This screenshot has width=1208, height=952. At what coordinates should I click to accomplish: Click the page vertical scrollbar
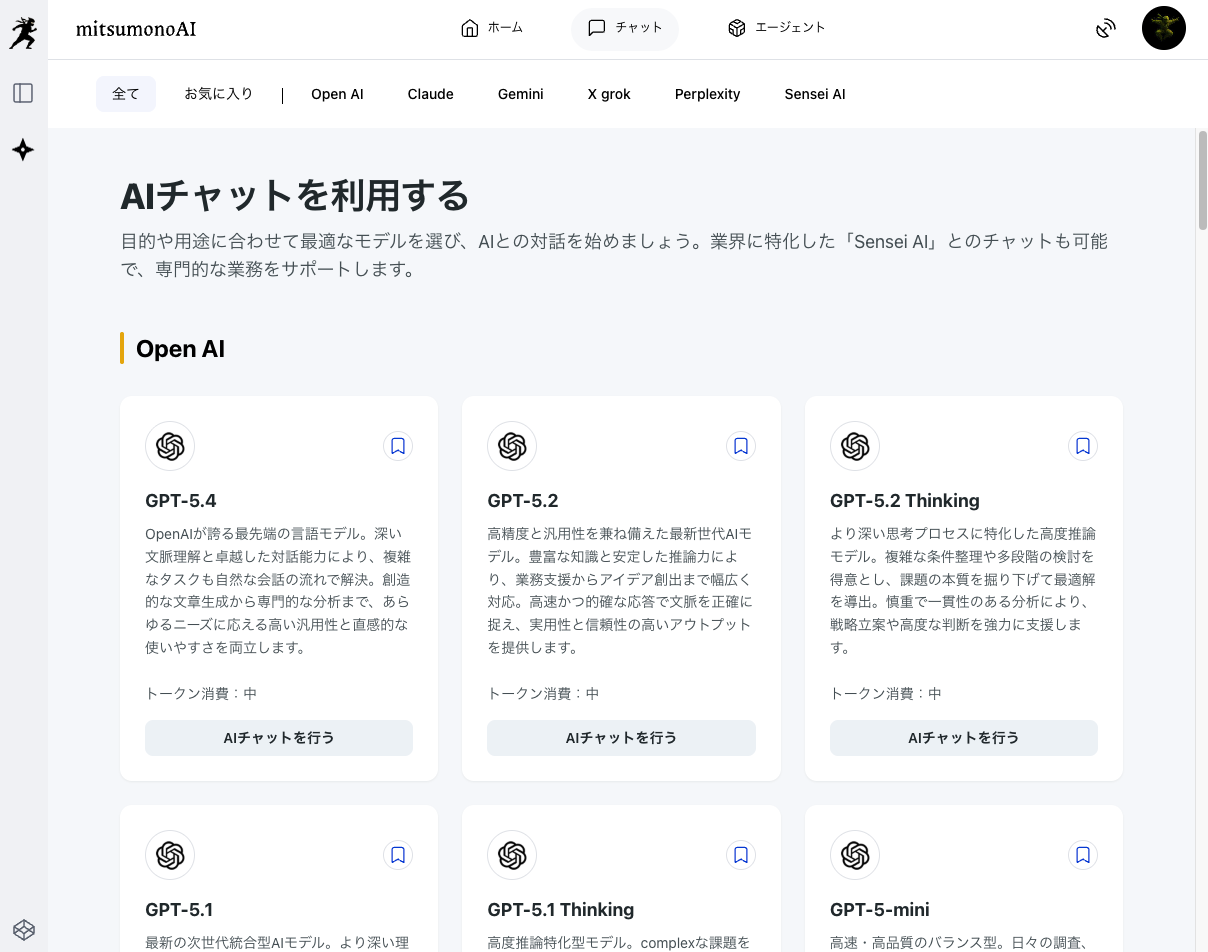click(1202, 180)
